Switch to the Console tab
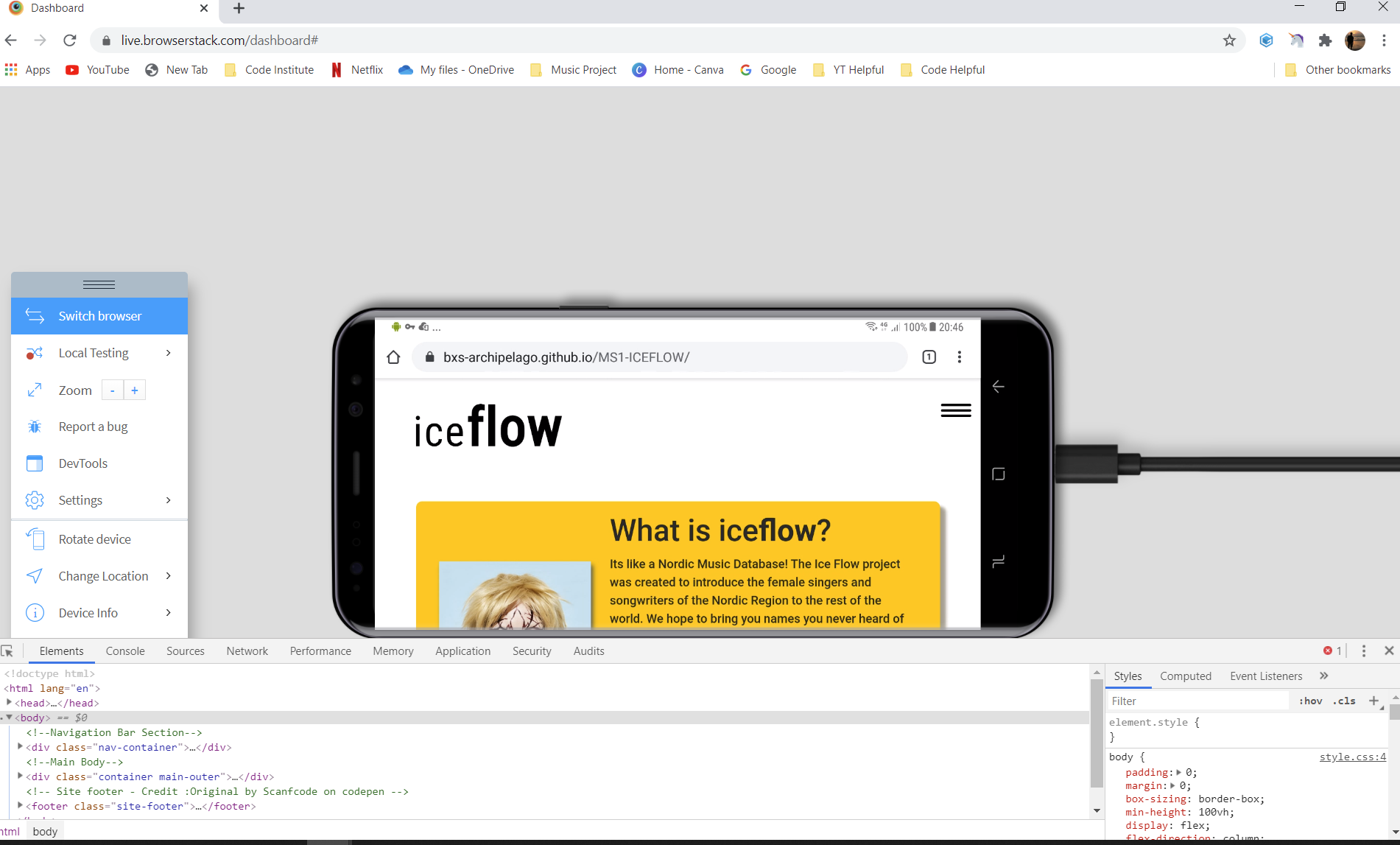1400x845 pixels. click(124, 651)
